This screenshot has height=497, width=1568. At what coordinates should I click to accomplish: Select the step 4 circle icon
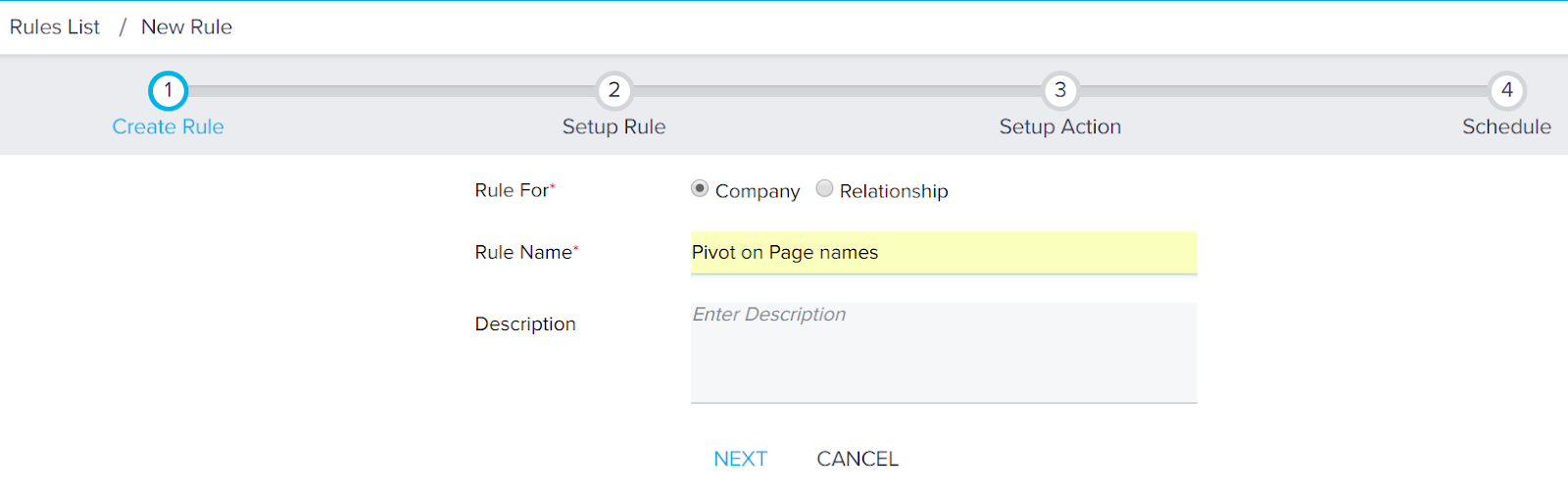pos(1507,91)
